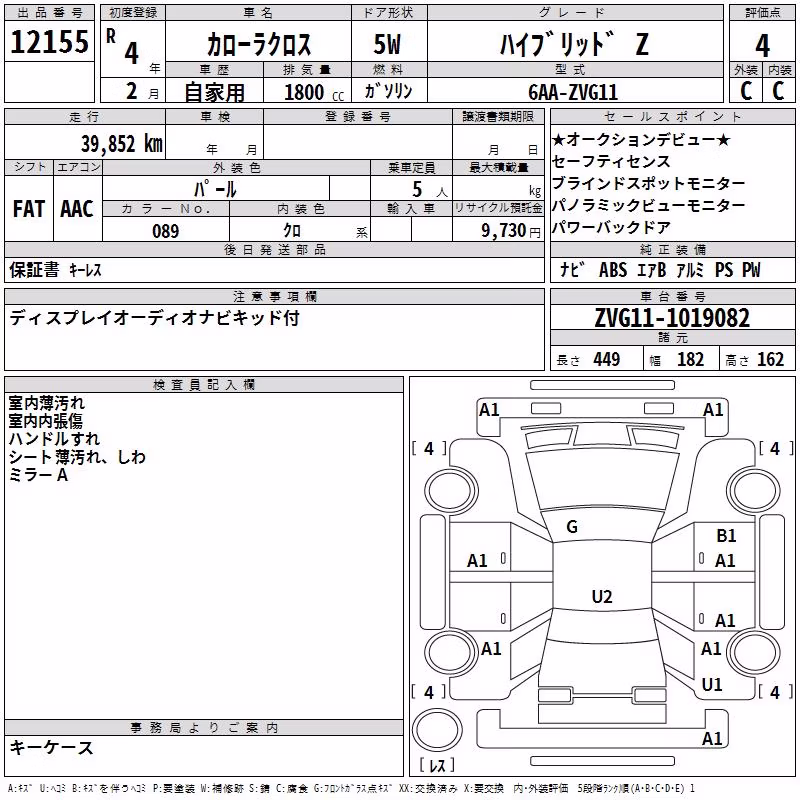Select the mileage 39,852 km
800x800 pixels.
[122, 144]
